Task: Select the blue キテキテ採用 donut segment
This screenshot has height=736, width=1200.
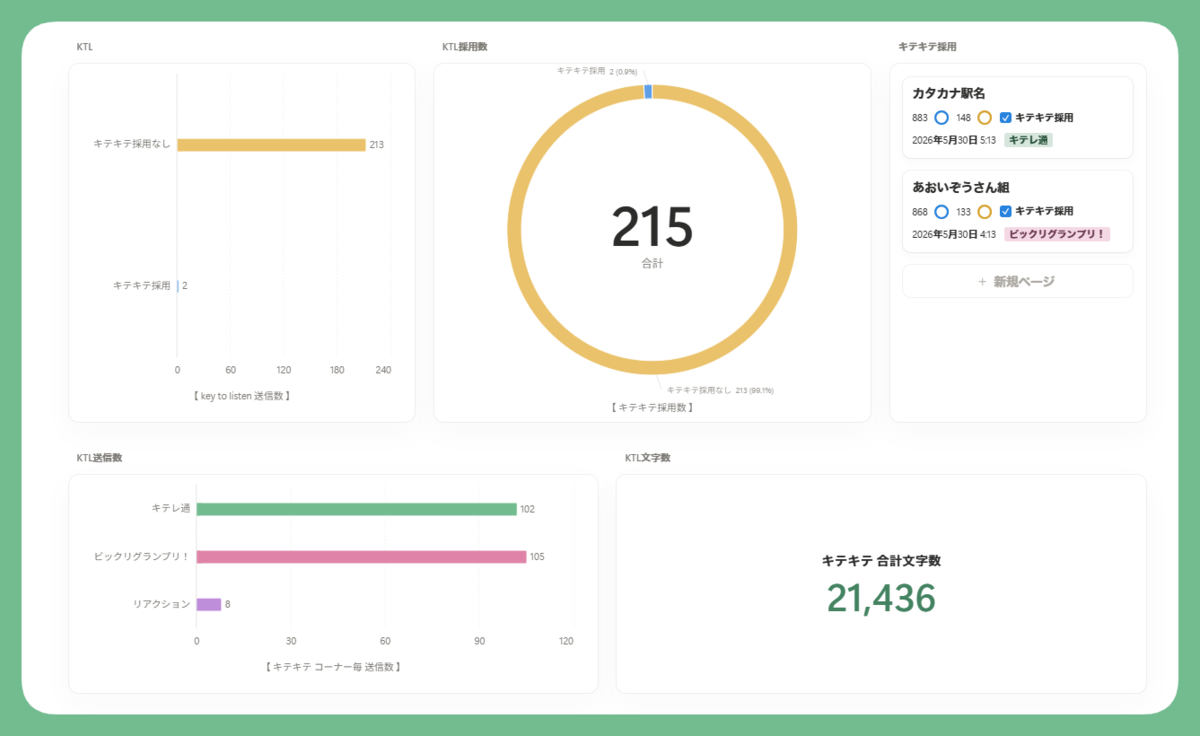Action: click(648, 92)
